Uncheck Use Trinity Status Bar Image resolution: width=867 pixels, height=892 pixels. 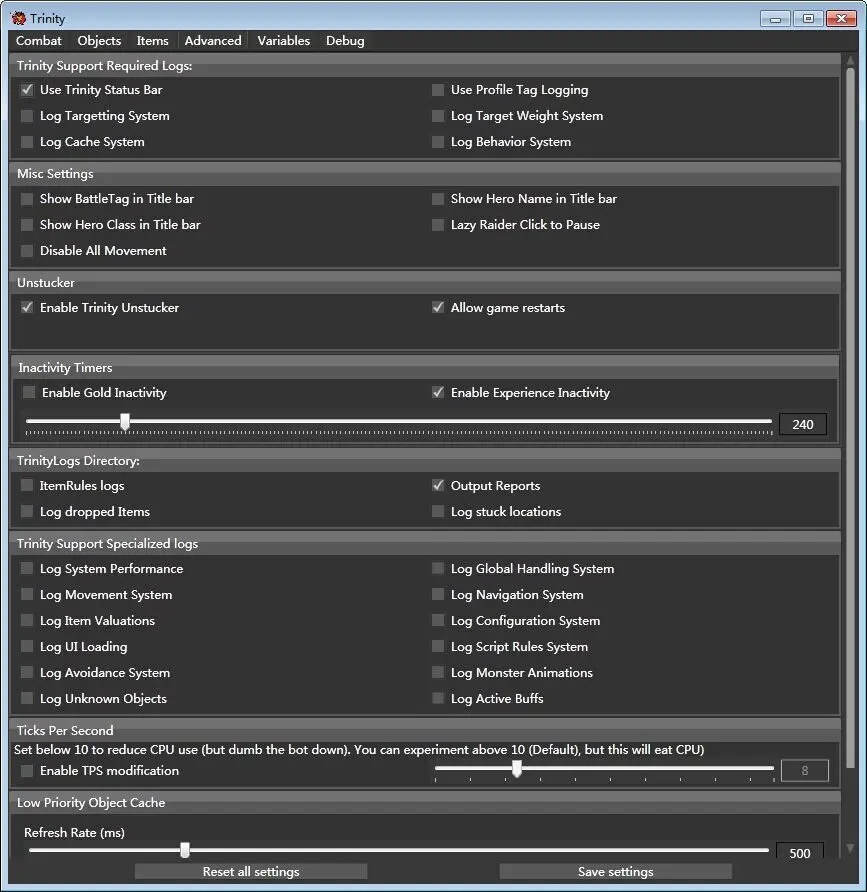tap(27, 90)
